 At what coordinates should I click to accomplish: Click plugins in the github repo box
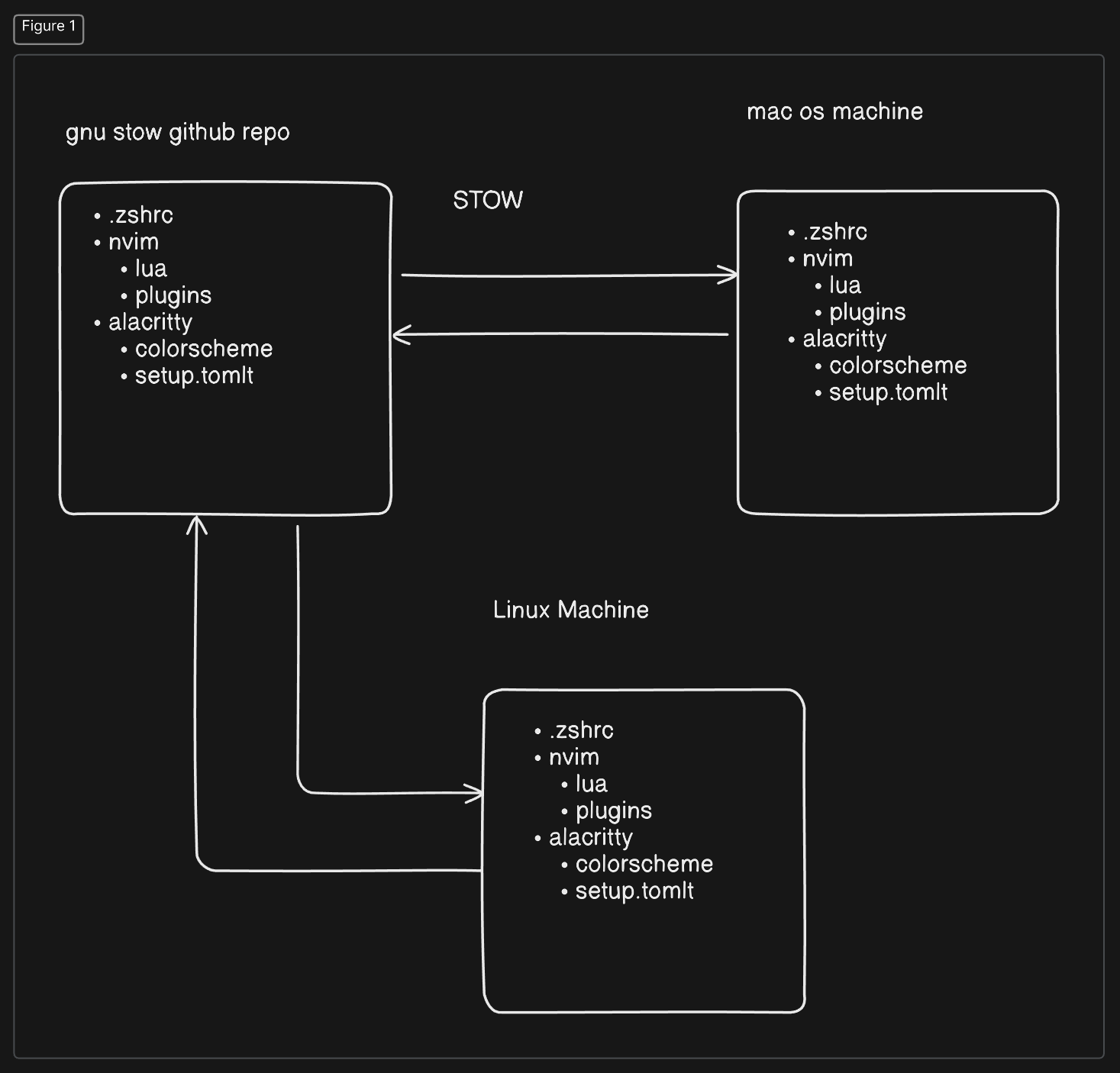173,296
